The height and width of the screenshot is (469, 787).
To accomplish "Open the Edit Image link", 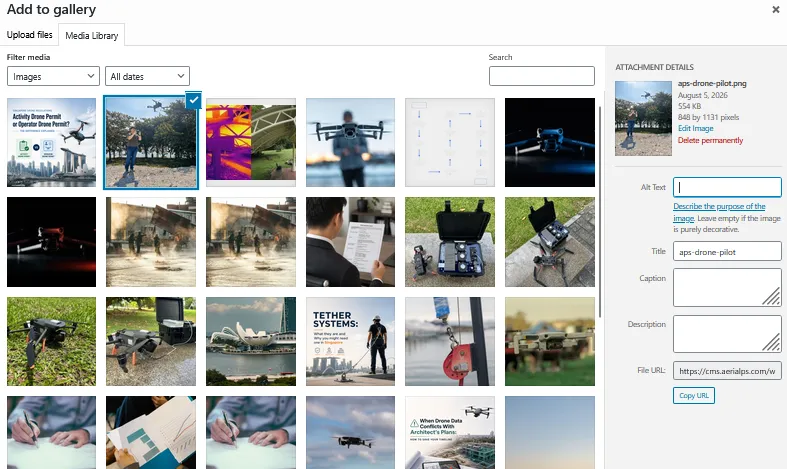I will 695,128.
